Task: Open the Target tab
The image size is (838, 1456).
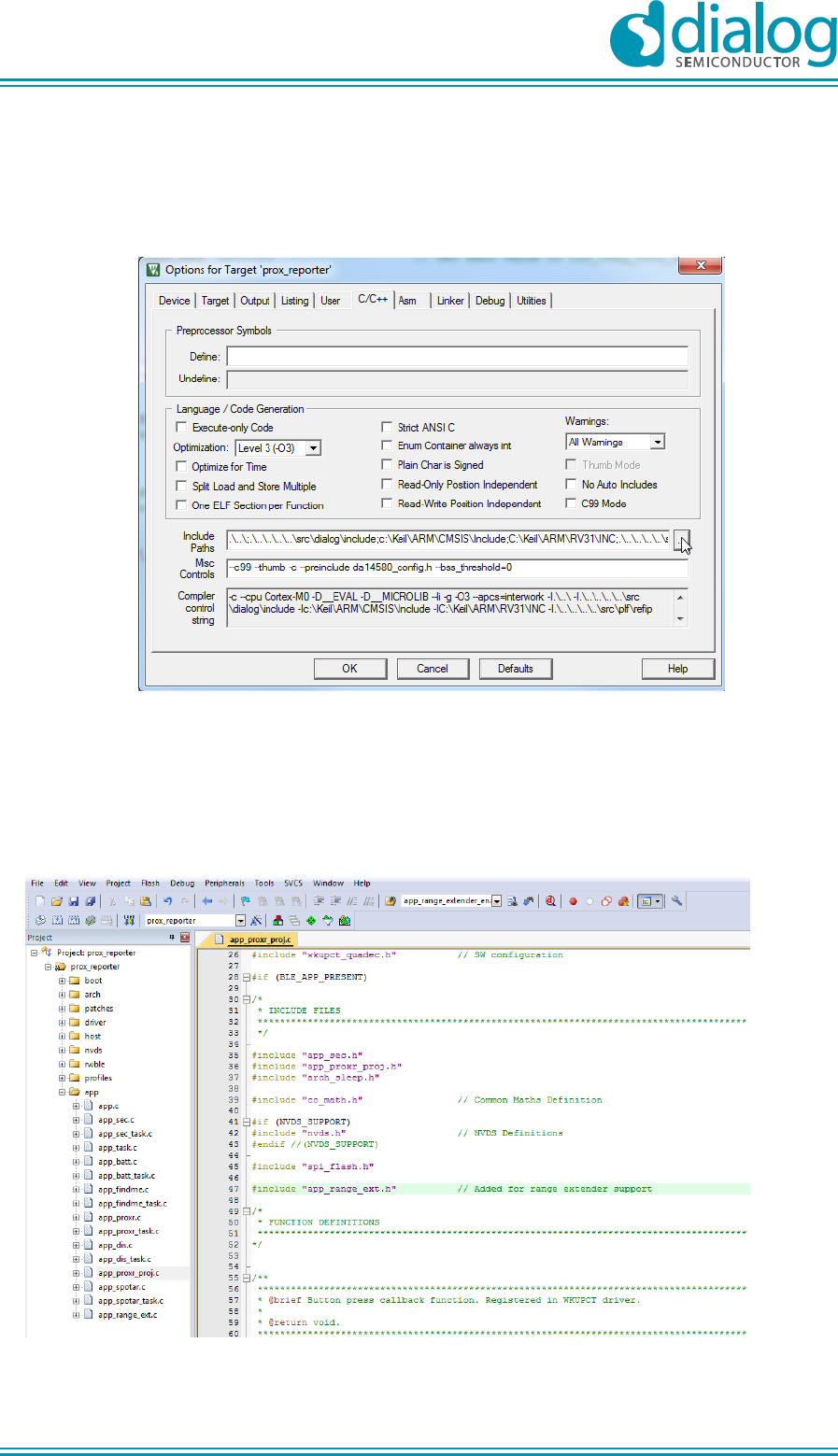Action: (x=215, y=301)
